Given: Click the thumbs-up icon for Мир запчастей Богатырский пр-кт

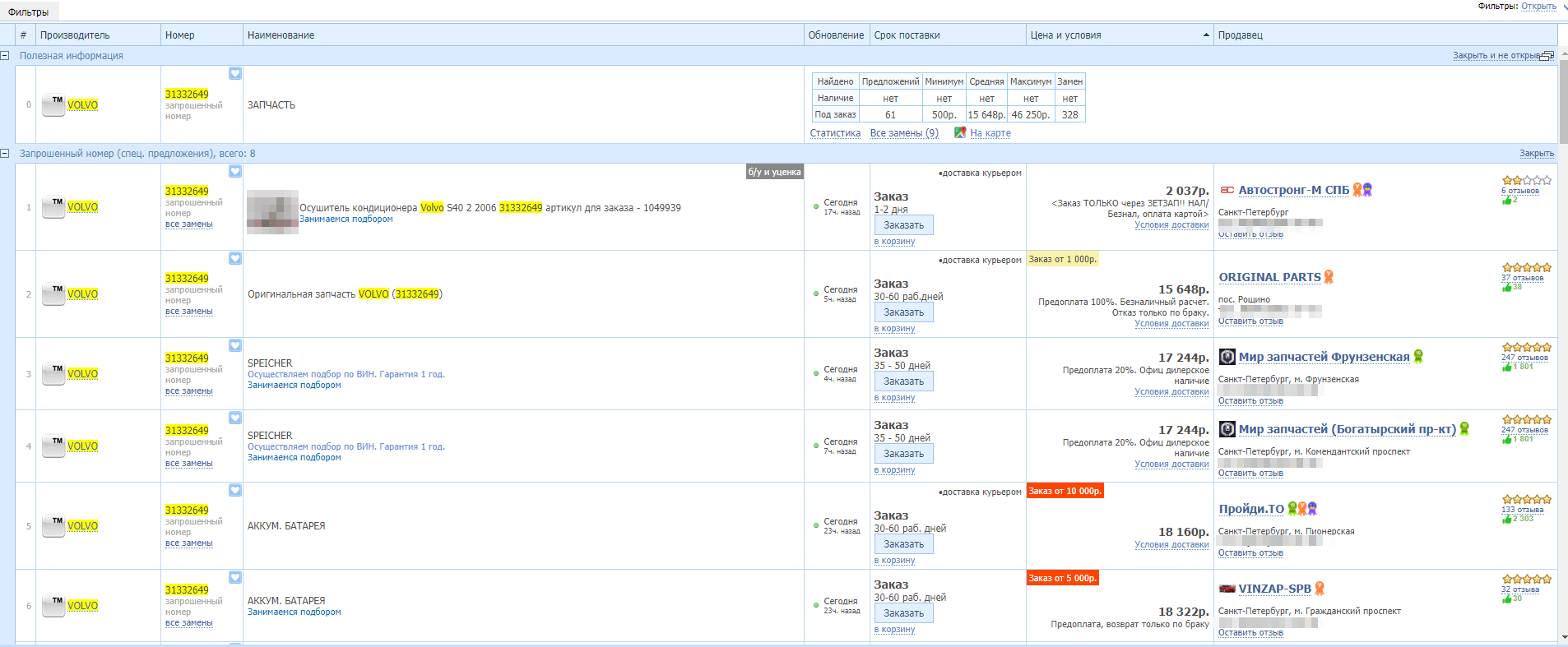Looking at the screenshot, I should 1506,439.
